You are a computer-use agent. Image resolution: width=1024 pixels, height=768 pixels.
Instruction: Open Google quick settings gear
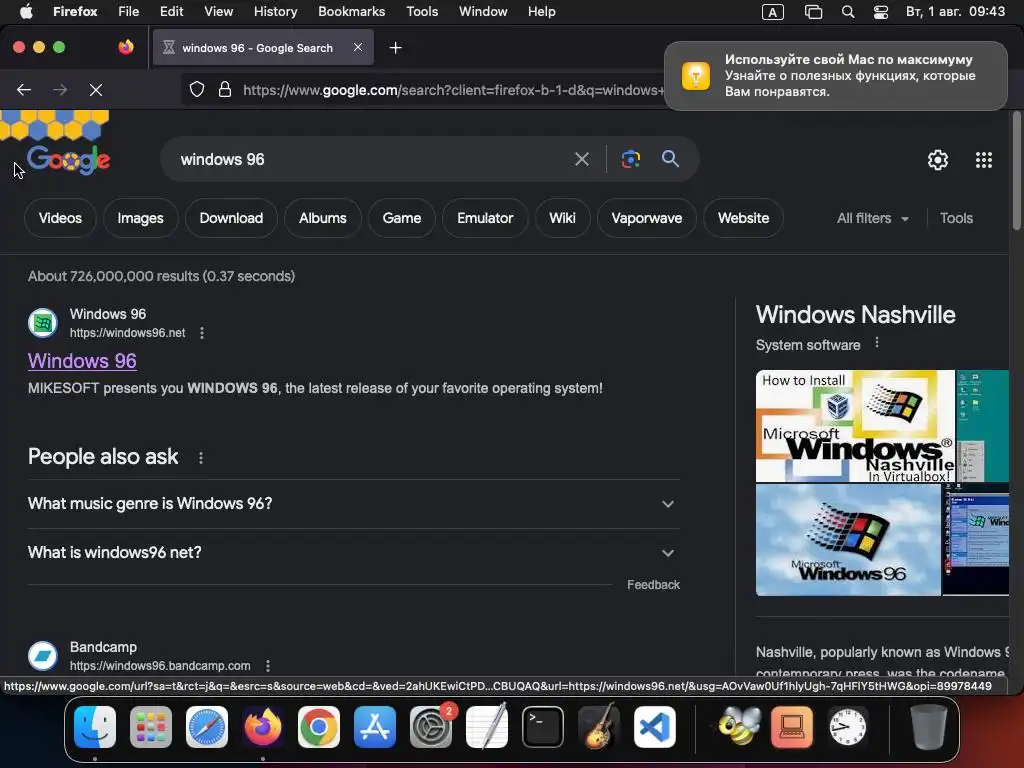click(x=938, y=160)
